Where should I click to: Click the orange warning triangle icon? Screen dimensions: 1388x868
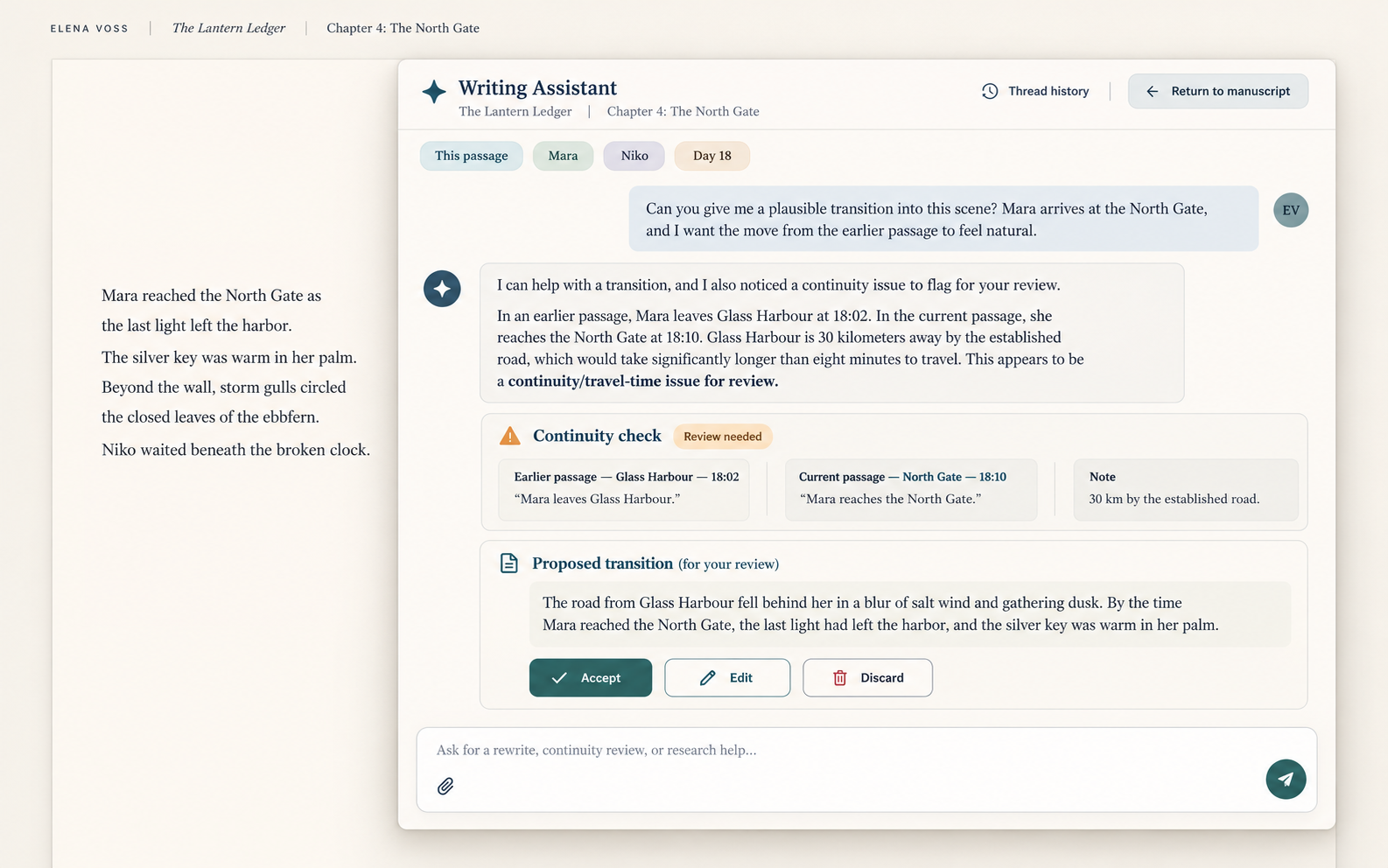tap(509, 436)
